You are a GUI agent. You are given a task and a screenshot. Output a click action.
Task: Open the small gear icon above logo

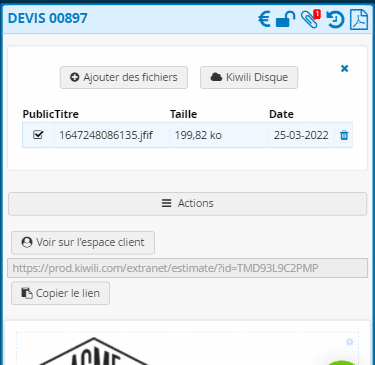click(349, 342)
